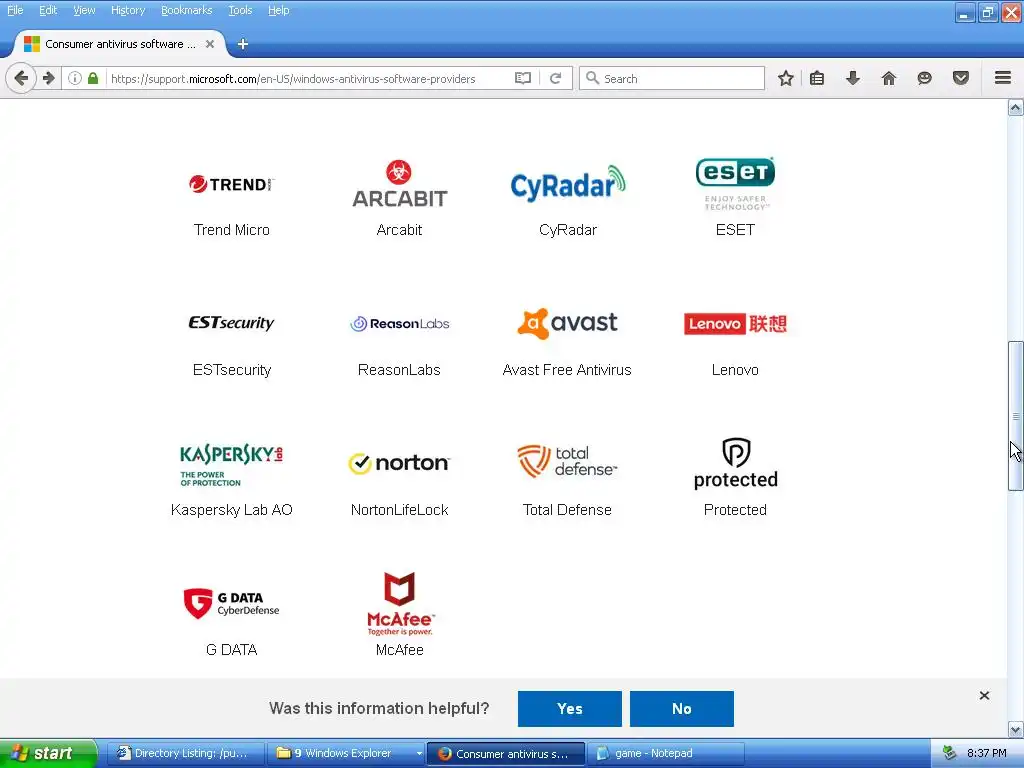Click the ReasonLabs logo
The height and width of the screenshot is (768, 1024).
click(400, 323)
